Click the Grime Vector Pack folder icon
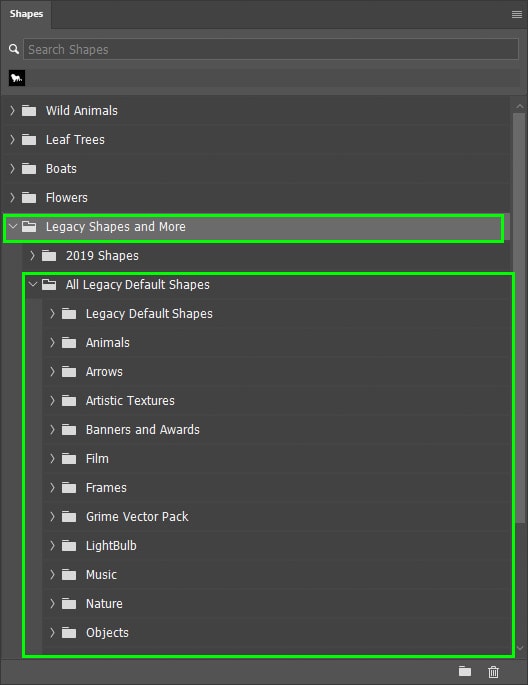528x685 pixels. click(69, 516)
